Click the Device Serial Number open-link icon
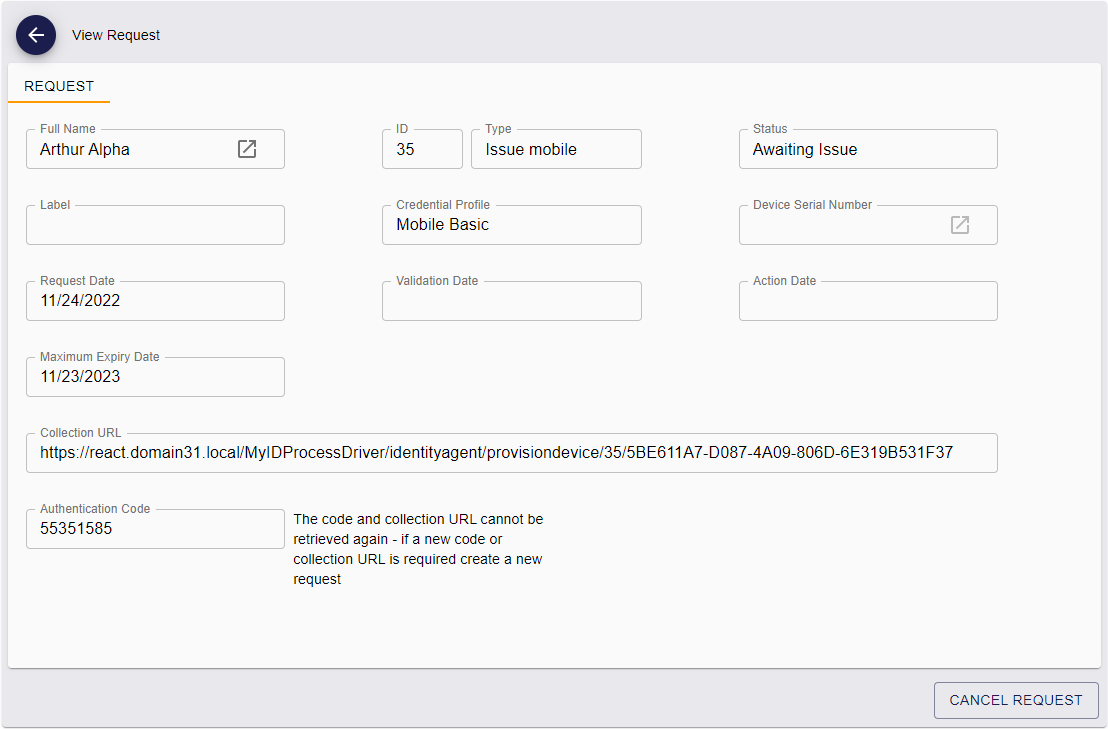Screen dimensions: 1108x729 tap(959, 225)
